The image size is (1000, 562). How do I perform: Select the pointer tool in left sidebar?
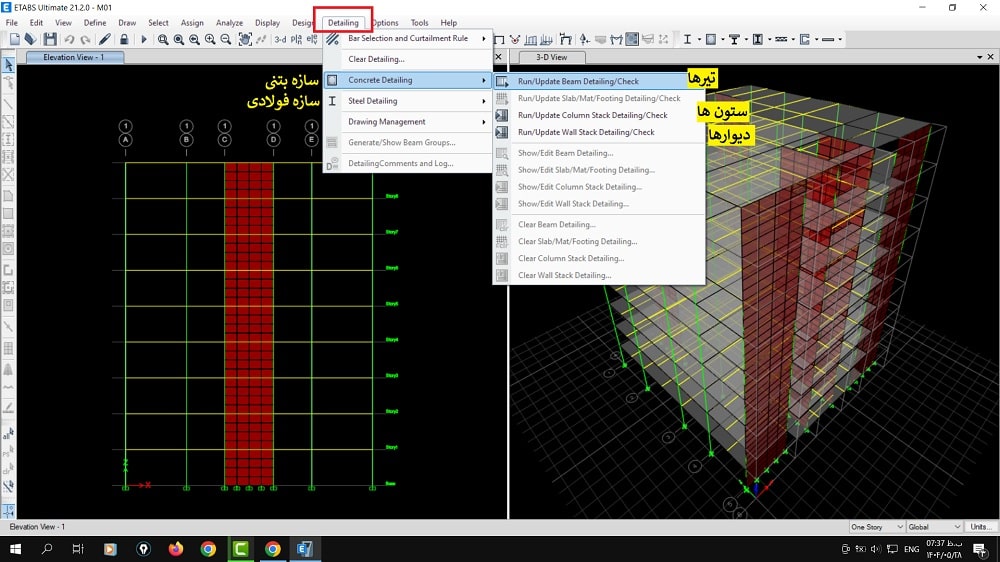[9, 66]
